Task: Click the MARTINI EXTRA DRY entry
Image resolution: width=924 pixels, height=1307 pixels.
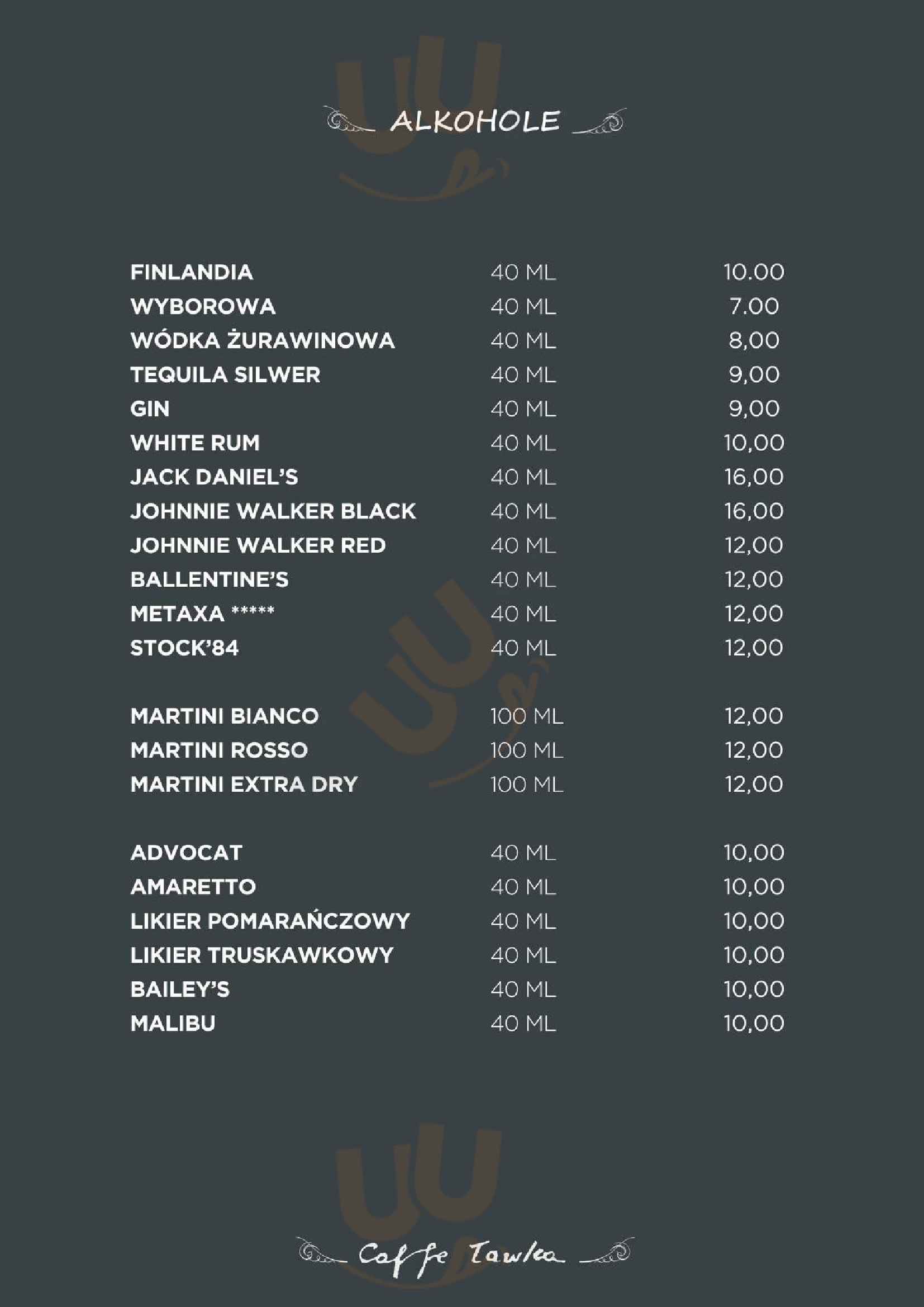Action: pyautogui.click(x=244, y=785)
